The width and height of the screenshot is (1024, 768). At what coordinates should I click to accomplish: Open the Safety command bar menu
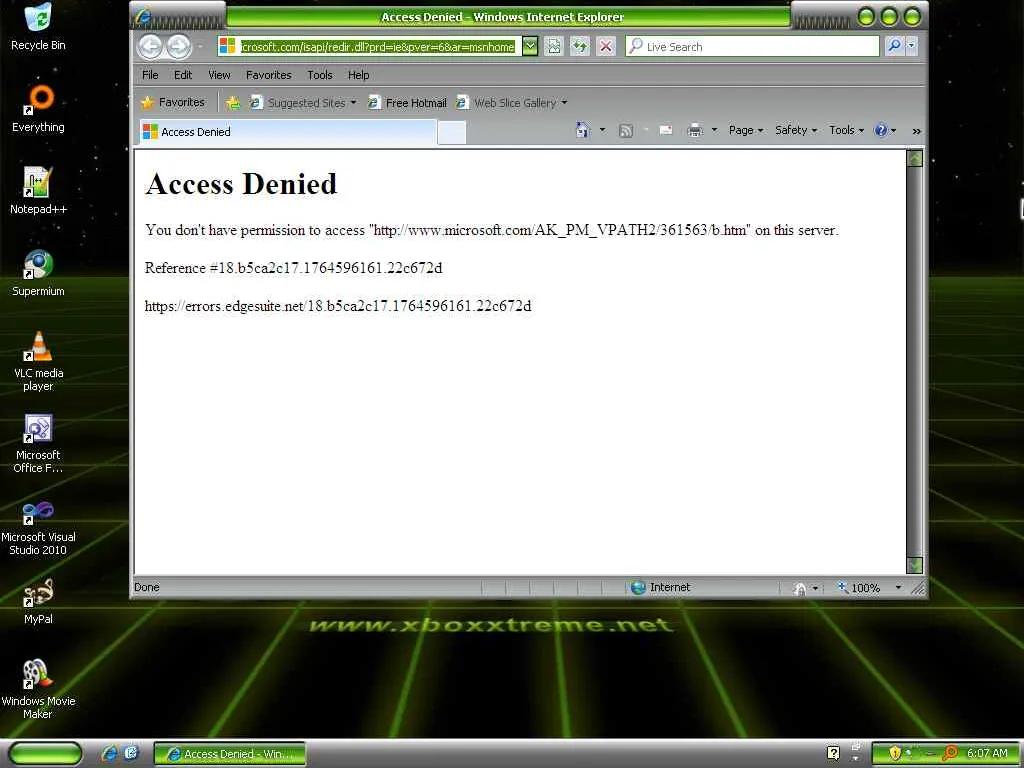pyautogui.click(x=796, y=130)
